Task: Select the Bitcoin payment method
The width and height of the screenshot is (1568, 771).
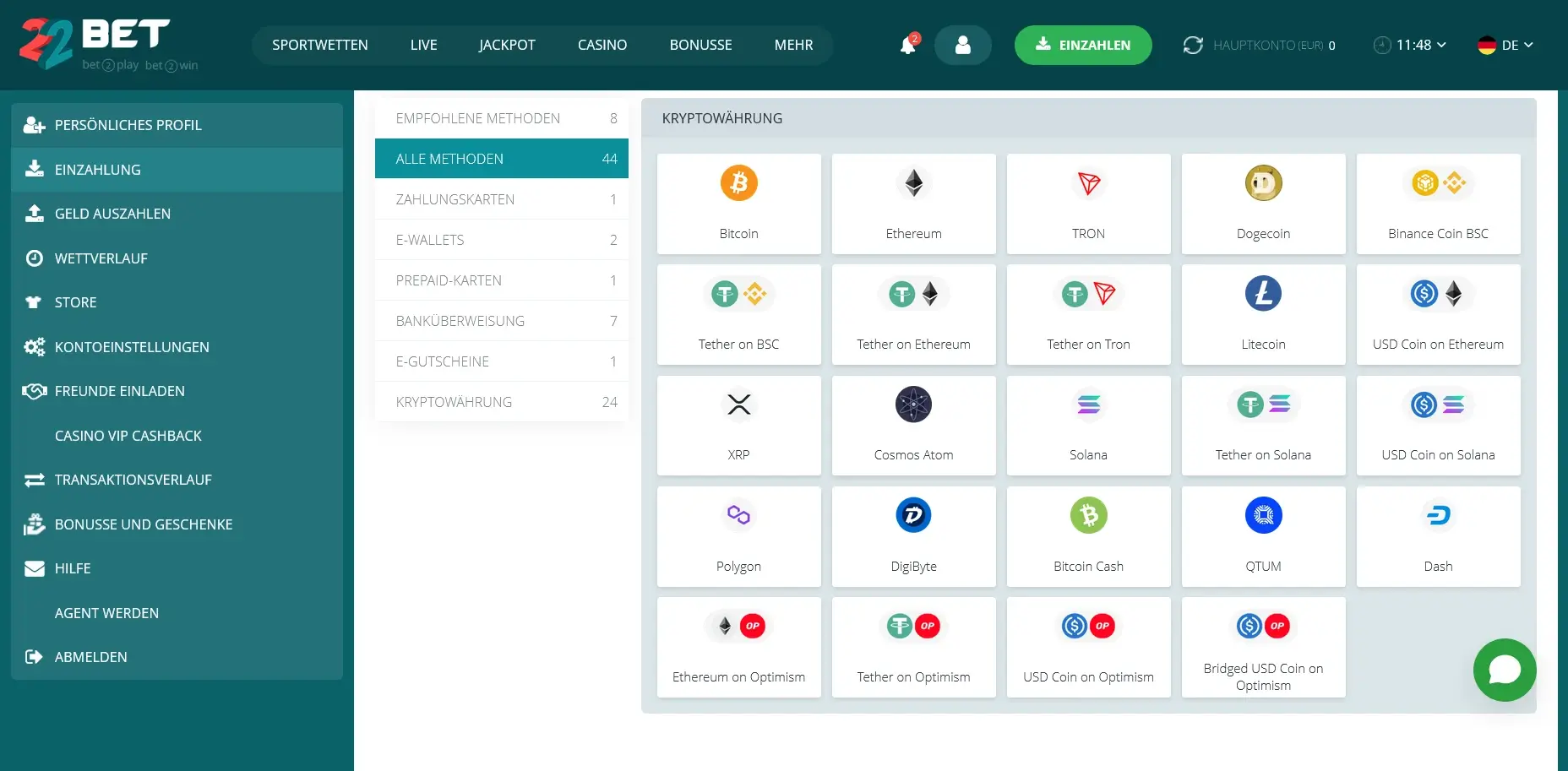Action: 738,204
